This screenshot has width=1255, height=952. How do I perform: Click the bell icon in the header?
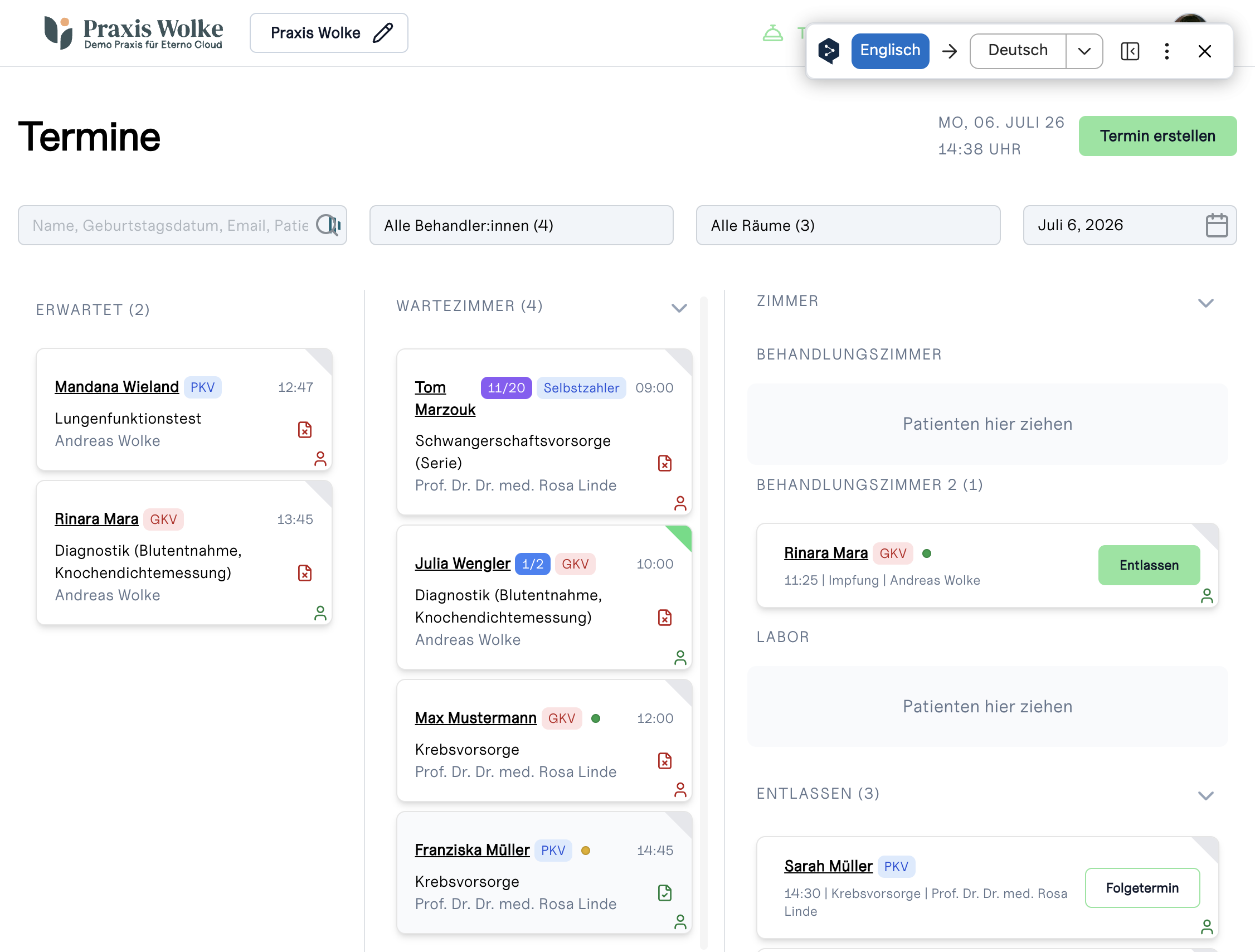pyautogui.click(x=772, y=33)
